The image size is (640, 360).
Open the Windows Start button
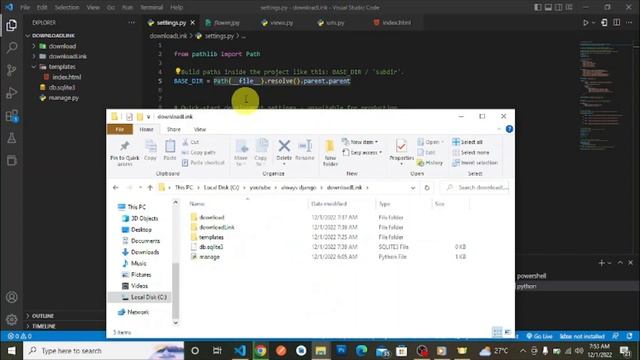(x=11, y=351)
